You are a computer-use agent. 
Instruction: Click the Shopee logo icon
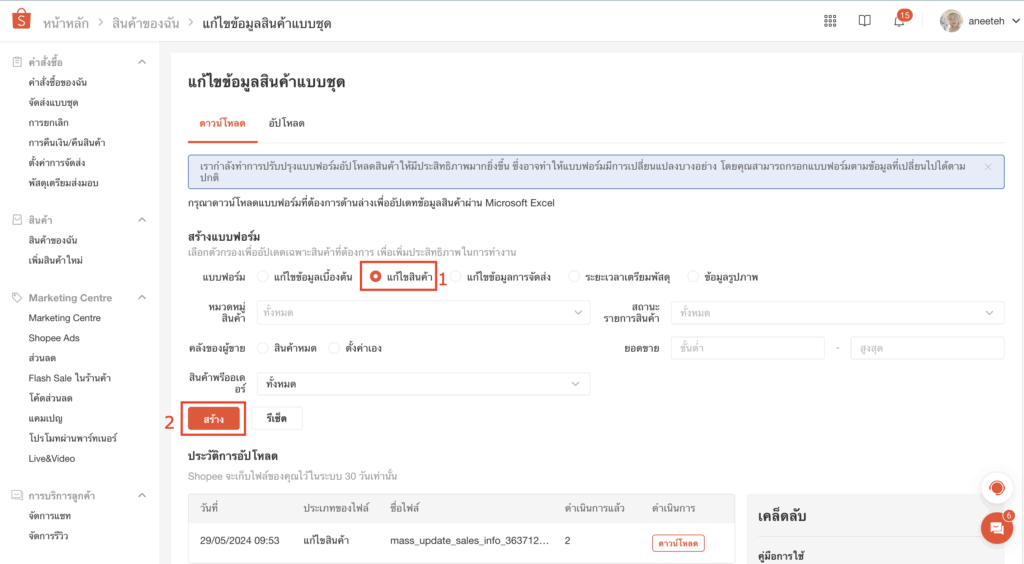click(21, 19)
